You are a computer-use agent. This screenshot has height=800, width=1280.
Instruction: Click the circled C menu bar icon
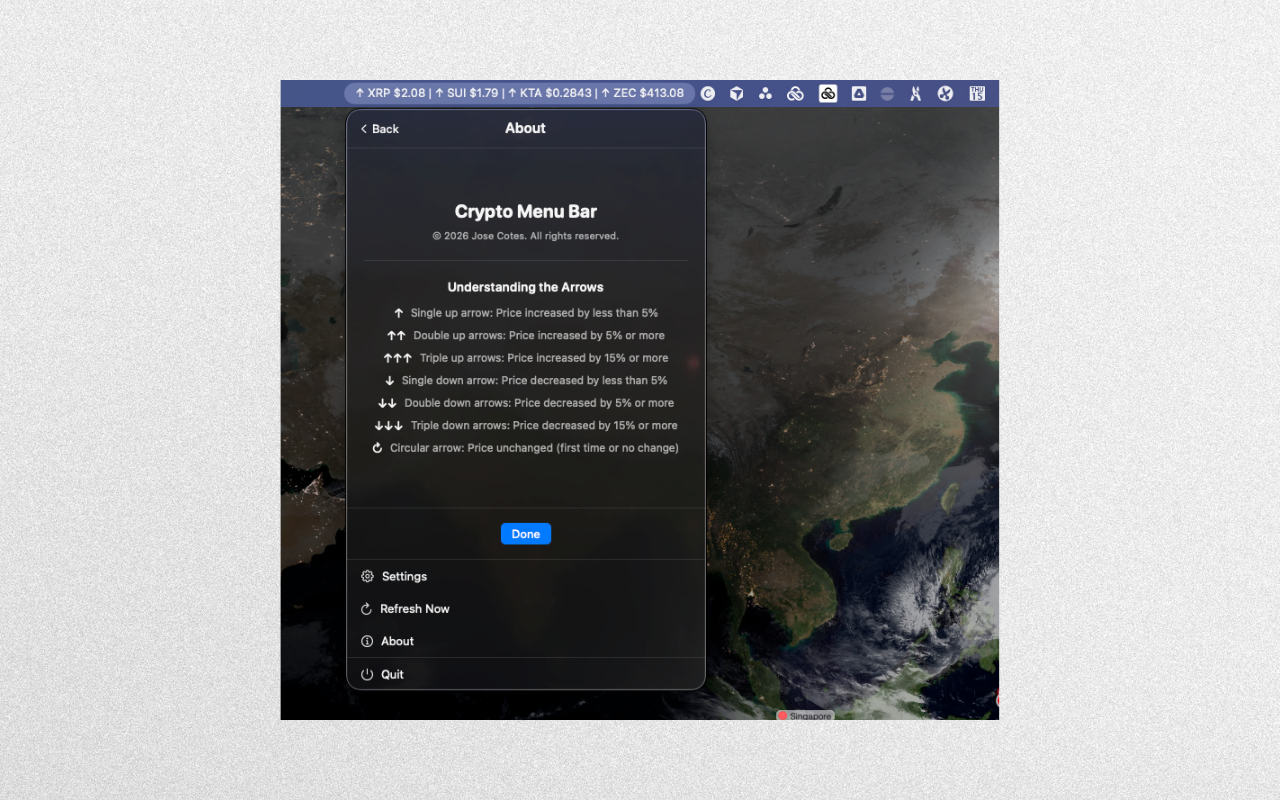708,94
